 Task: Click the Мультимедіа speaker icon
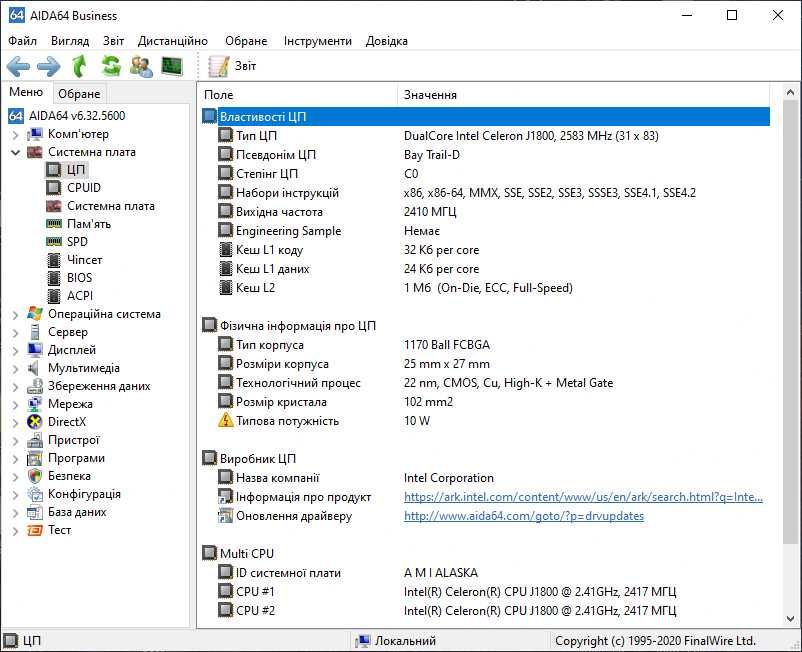(x=34, y=368)
